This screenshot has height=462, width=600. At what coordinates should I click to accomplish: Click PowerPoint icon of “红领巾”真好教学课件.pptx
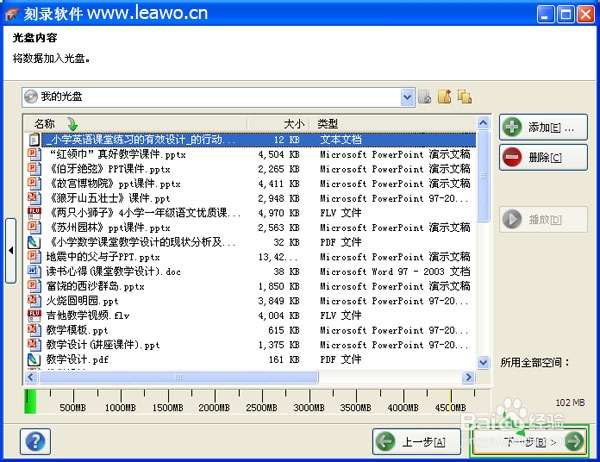(34, 154)
